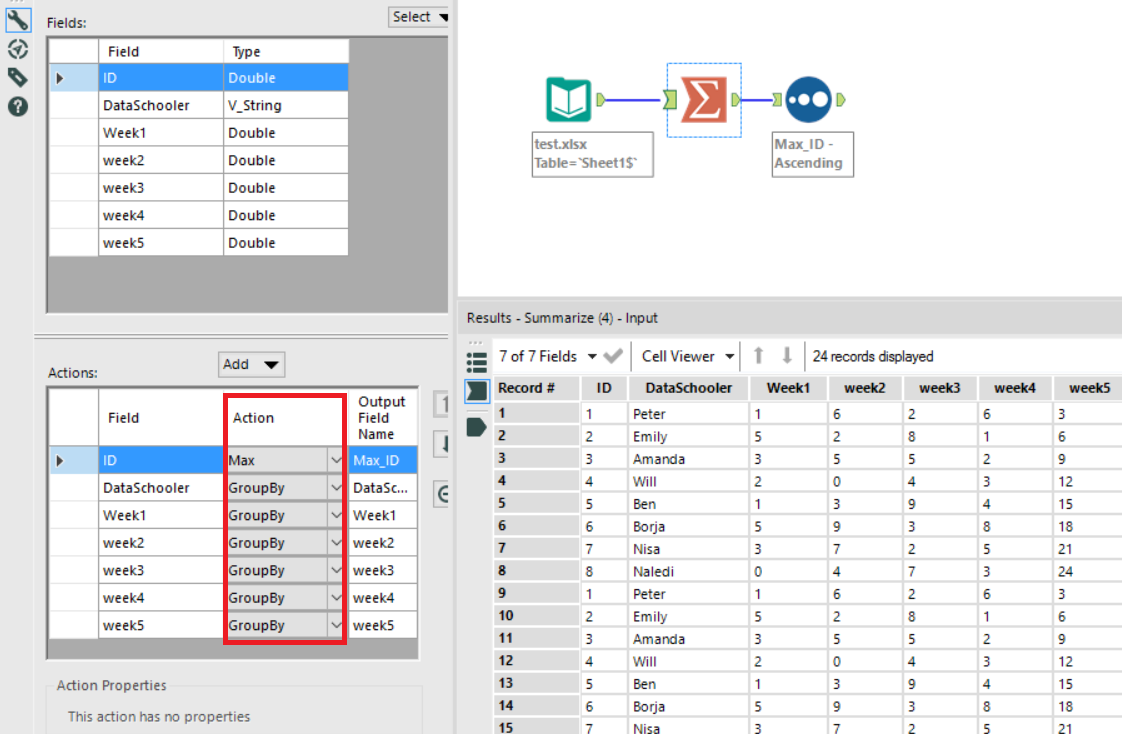This screenshot has height=734, width=1122.
Task: Expand the Max action dropdown for ID
Action: [335, 461]
